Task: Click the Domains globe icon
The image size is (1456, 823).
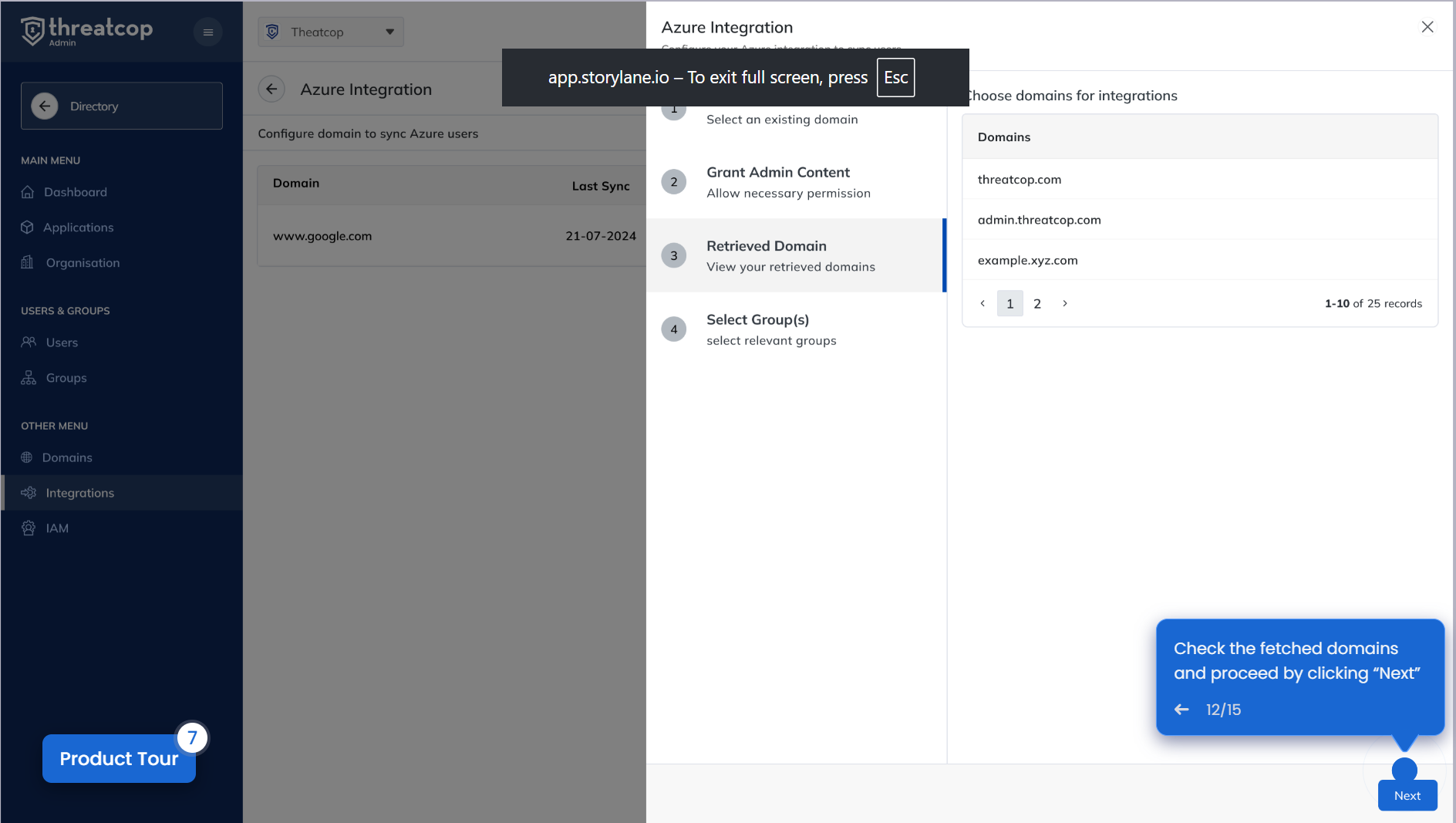Action: coord(27,457)
